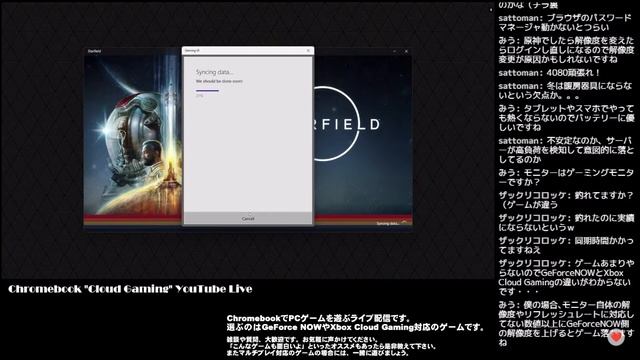Viewport: 640px width, 360px height.
Task: Click the 'ChromebookでPCゲームを遊ぶライブ配信です' description
Action: [x=319, y=318]
